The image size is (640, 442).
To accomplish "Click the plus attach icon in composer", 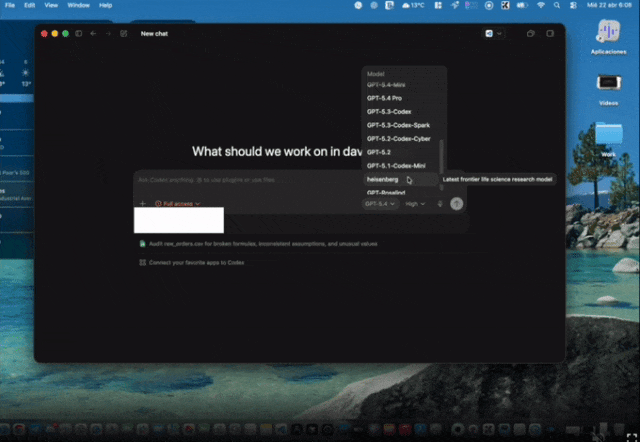I will (143, 203).
